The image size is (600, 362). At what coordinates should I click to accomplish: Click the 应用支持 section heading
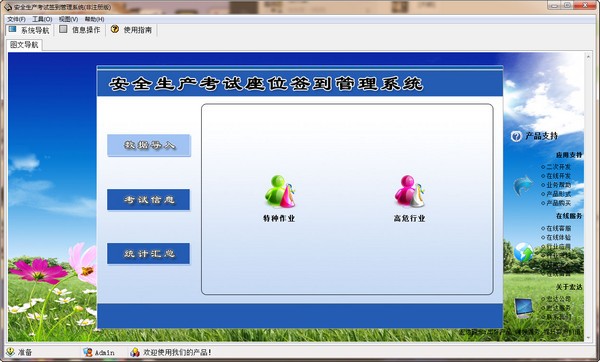click(x=569, y=155)
